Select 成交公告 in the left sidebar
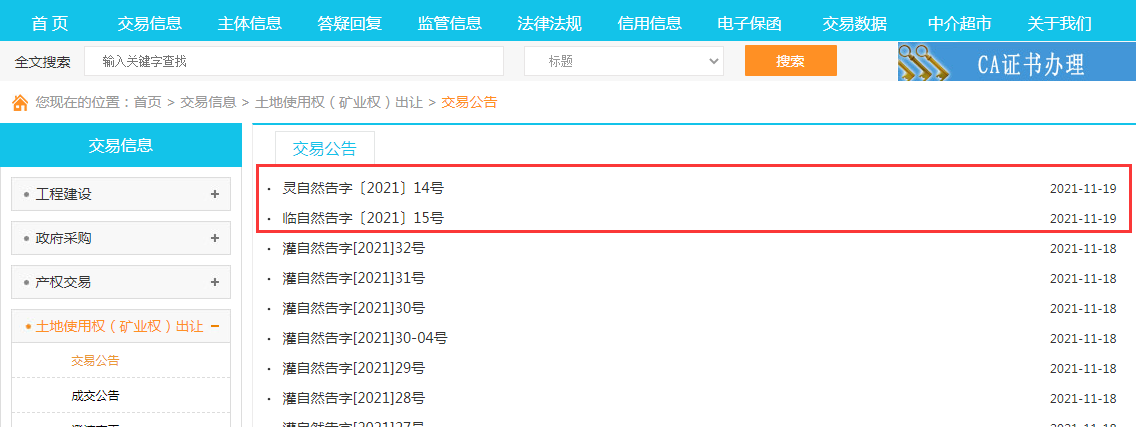1136x427 pixels. tap(95, 395)
